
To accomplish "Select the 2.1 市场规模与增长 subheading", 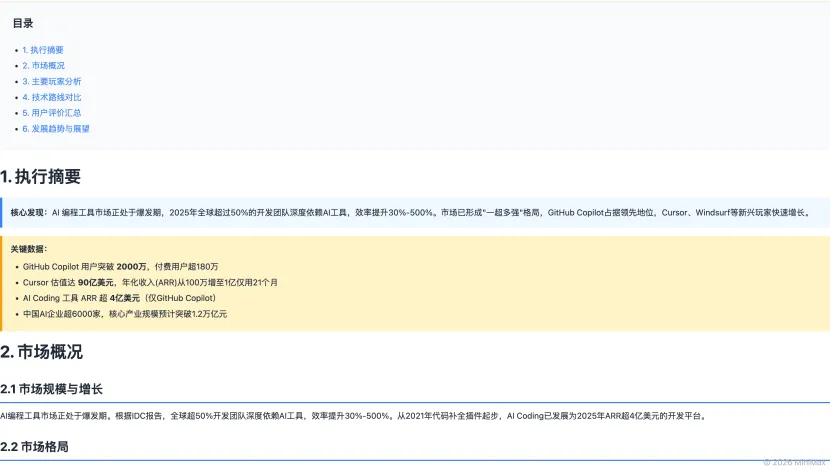I will coord(51,389).
